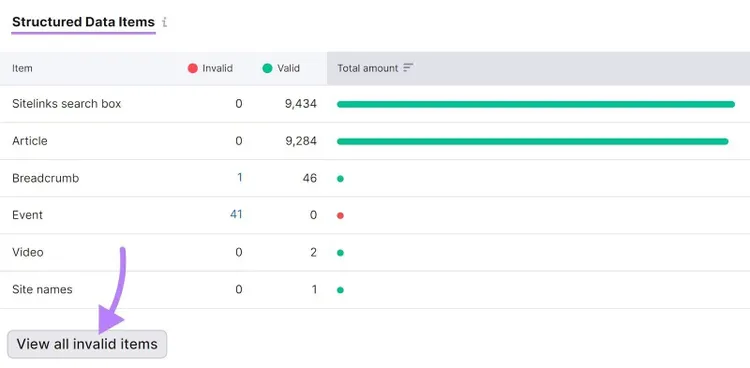Click the red Invalid legend dot

click(x=193, y=68)
